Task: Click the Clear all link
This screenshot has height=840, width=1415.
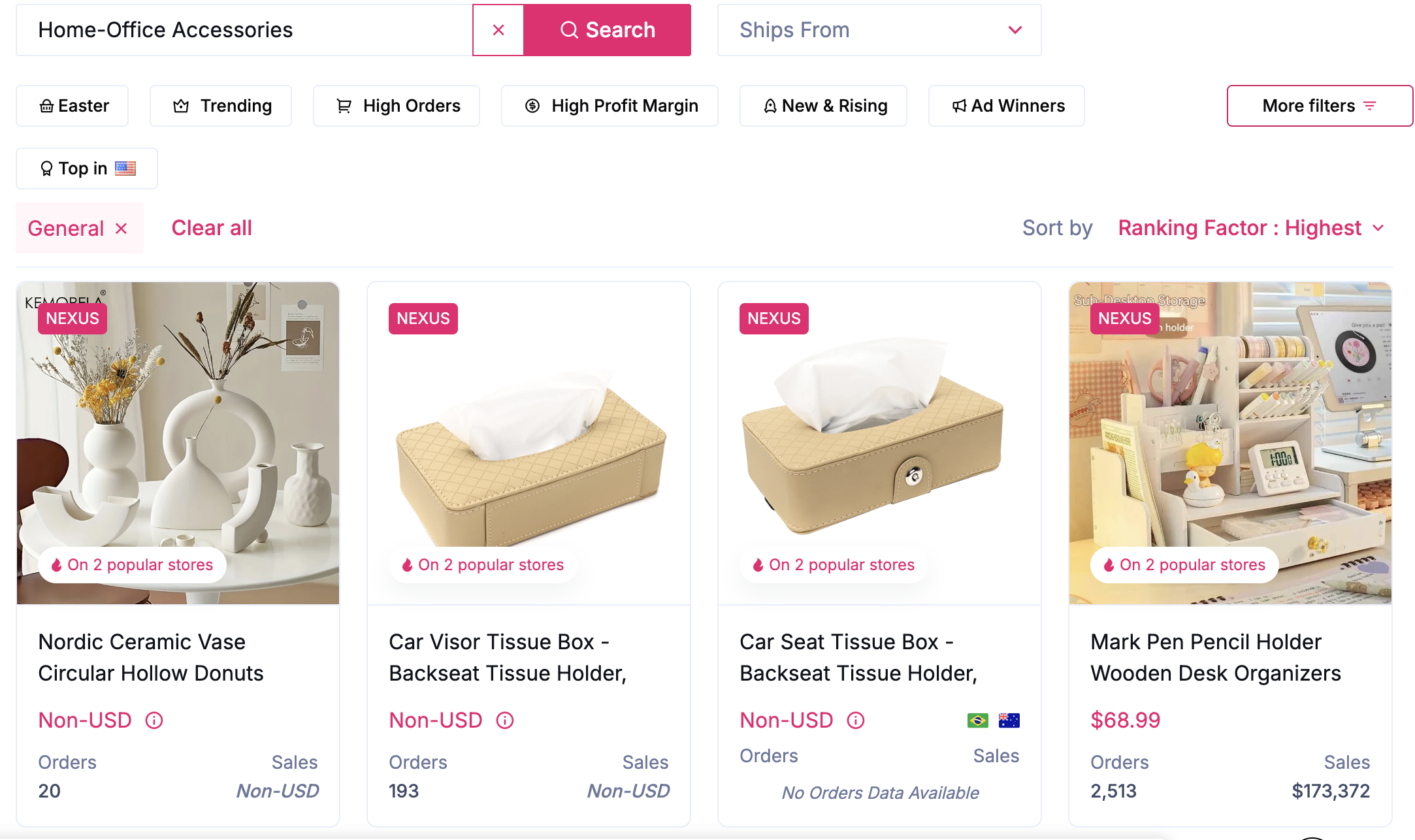Action: (x=211, y=227)
